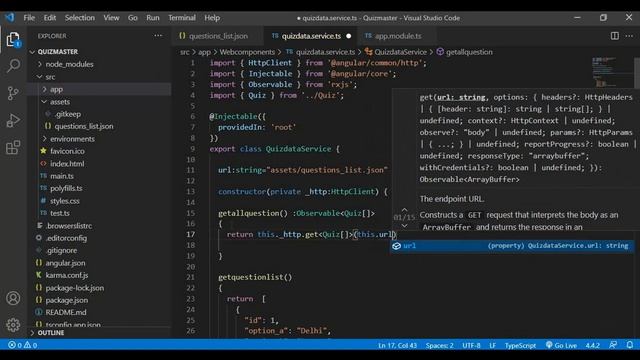Expand the node_modules folder
The height and width of the screenshot is (360, 640).
pos(69,64)
